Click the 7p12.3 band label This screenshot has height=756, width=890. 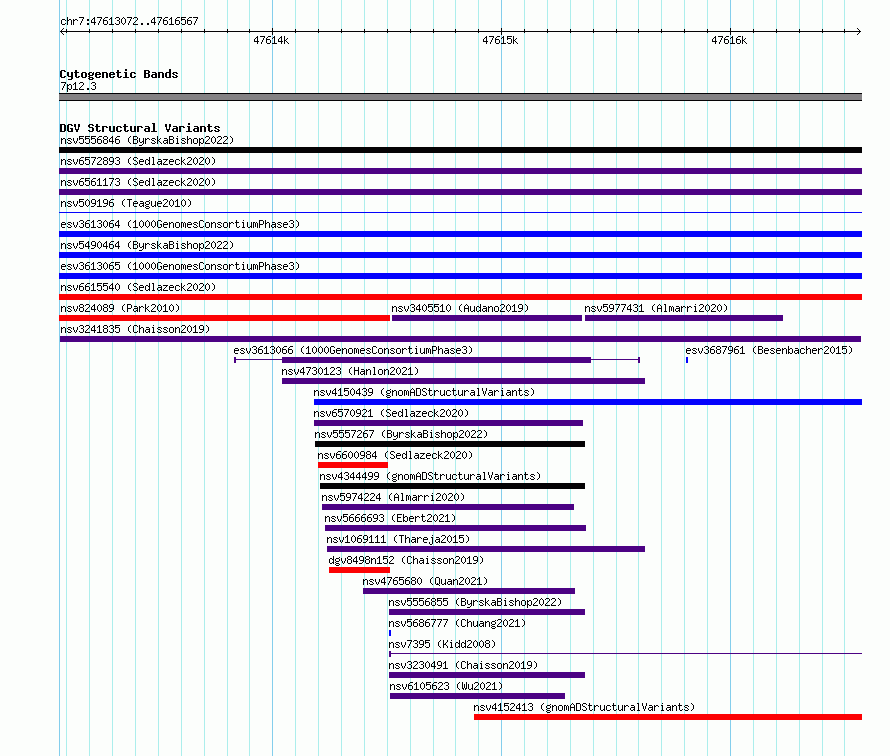(x=78, y=86)
